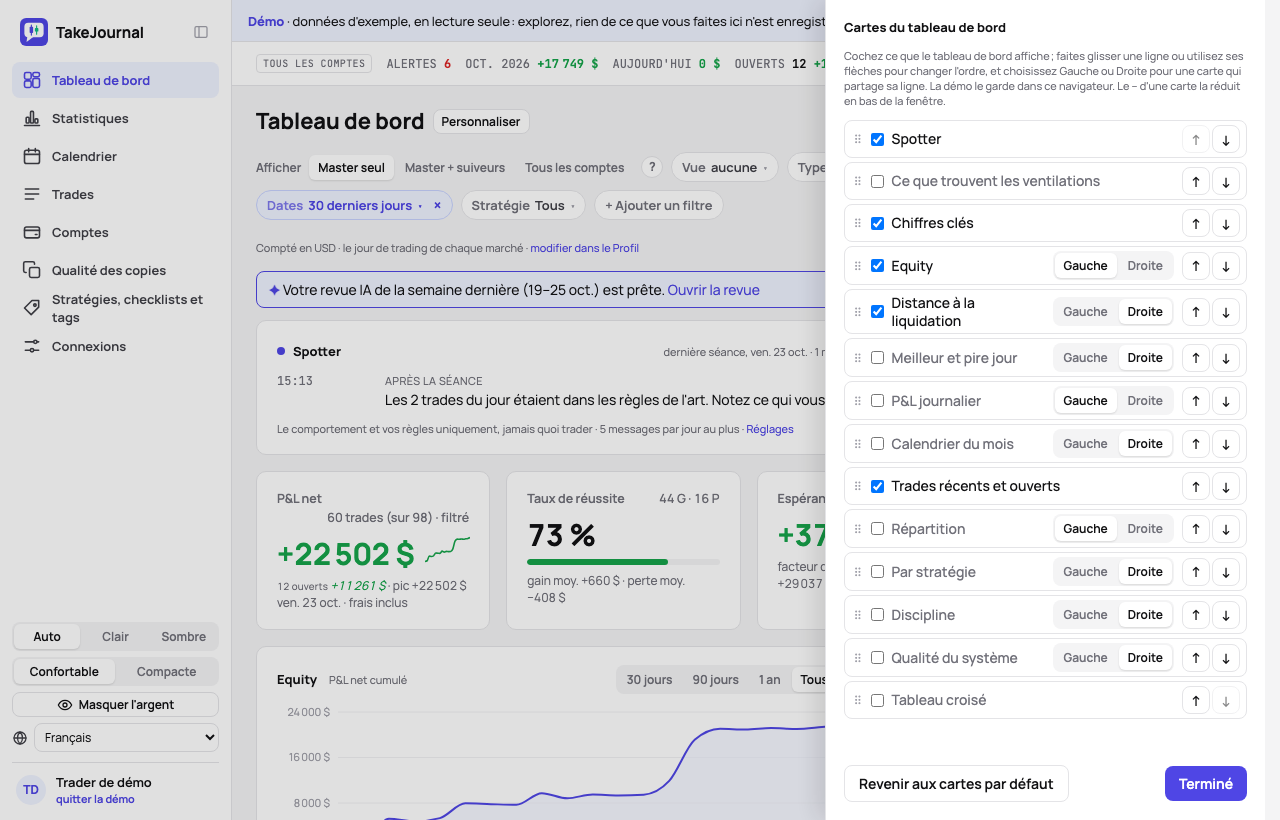The width and height of the screenshot is (1280, 820).
Task: Click the TakeJournal logo icon
Action: coord(34,32)
